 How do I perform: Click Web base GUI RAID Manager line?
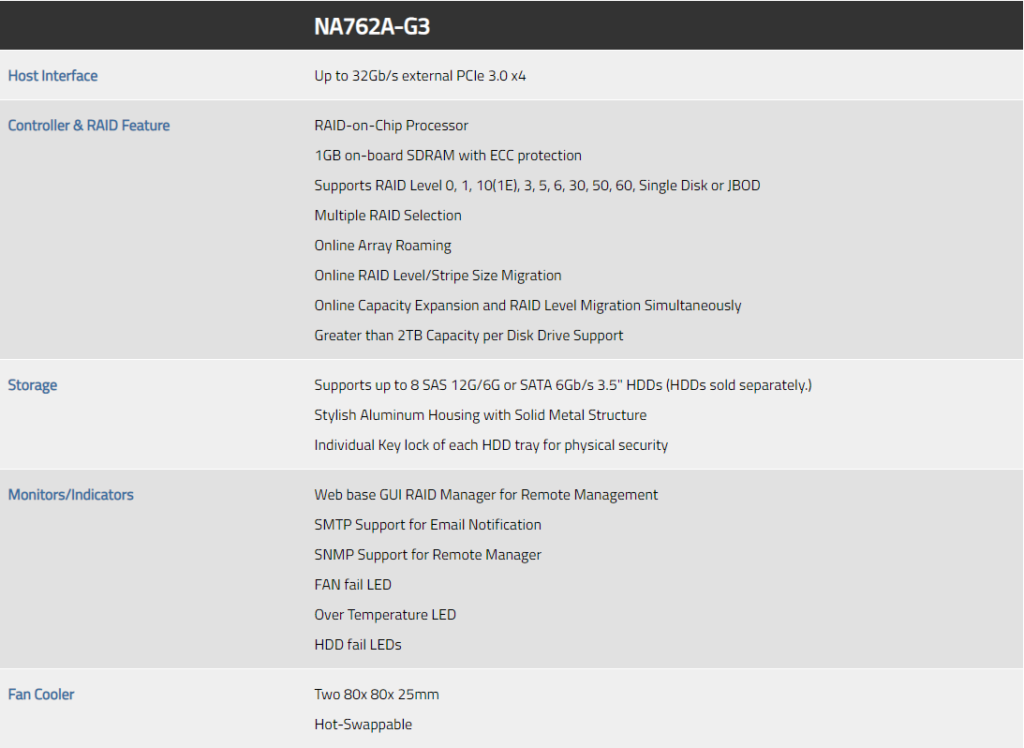(486, 495)
